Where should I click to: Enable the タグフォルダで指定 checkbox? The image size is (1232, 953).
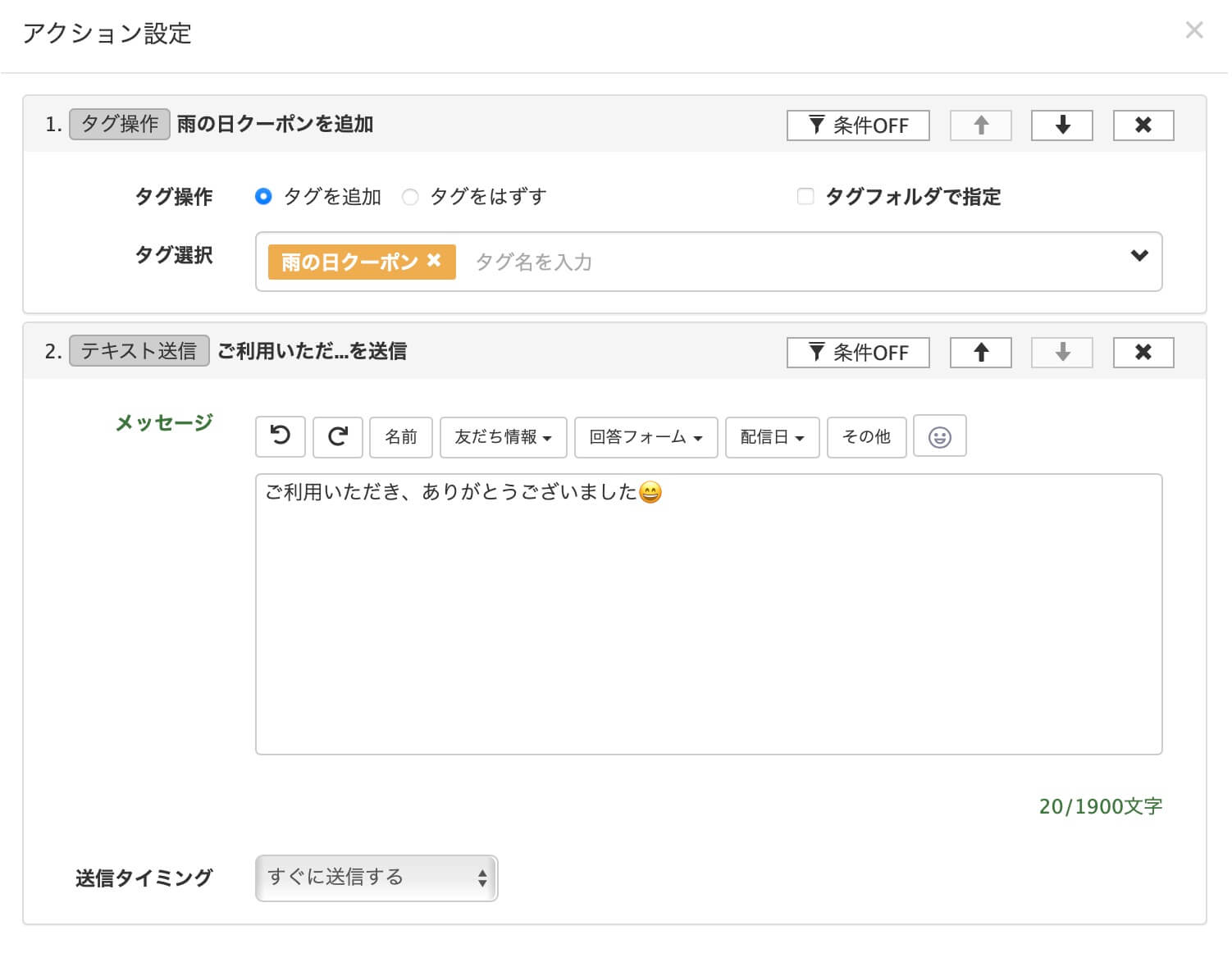coord(805,197)
